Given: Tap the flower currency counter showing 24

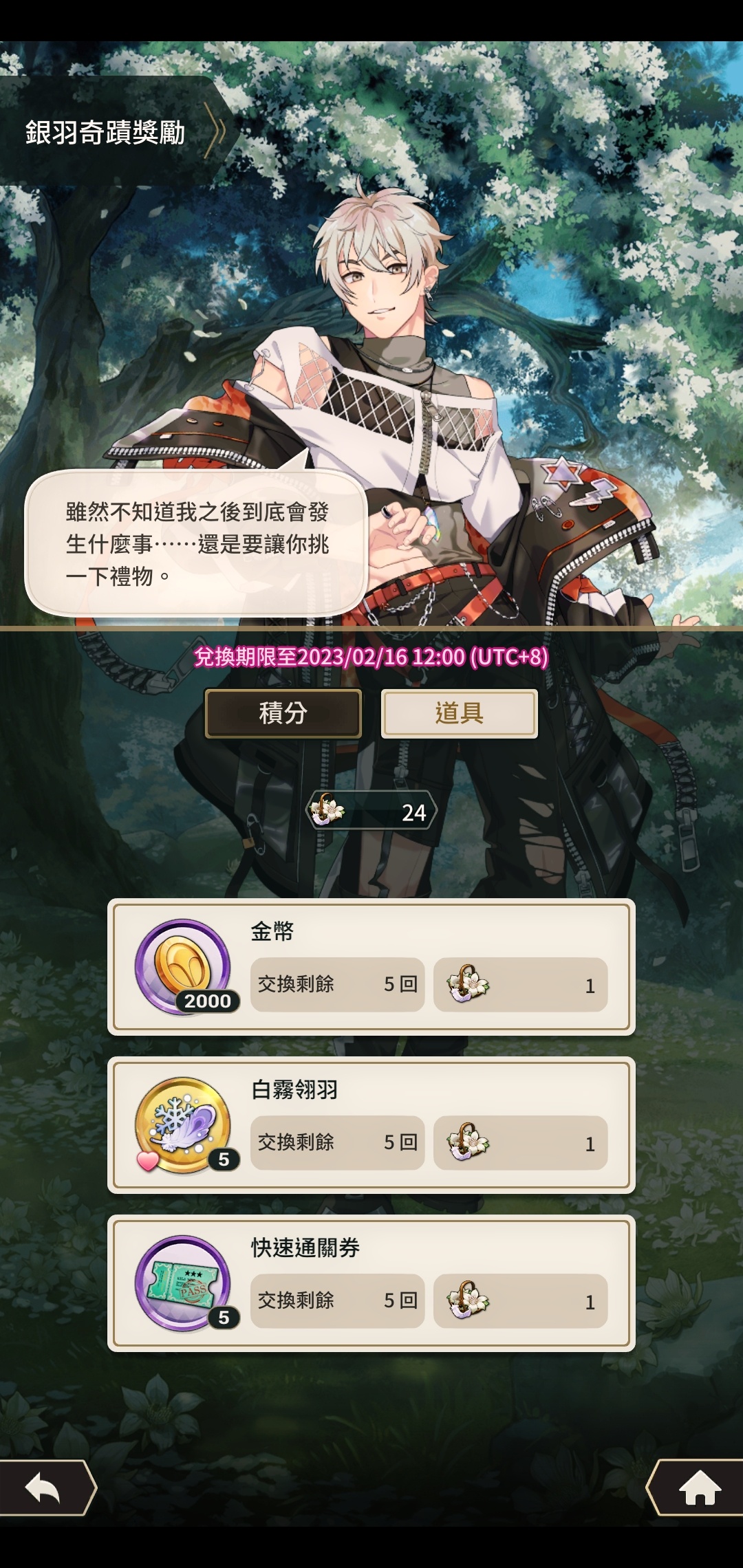Looking at the screenshot, I should click(x=371, y=810).
